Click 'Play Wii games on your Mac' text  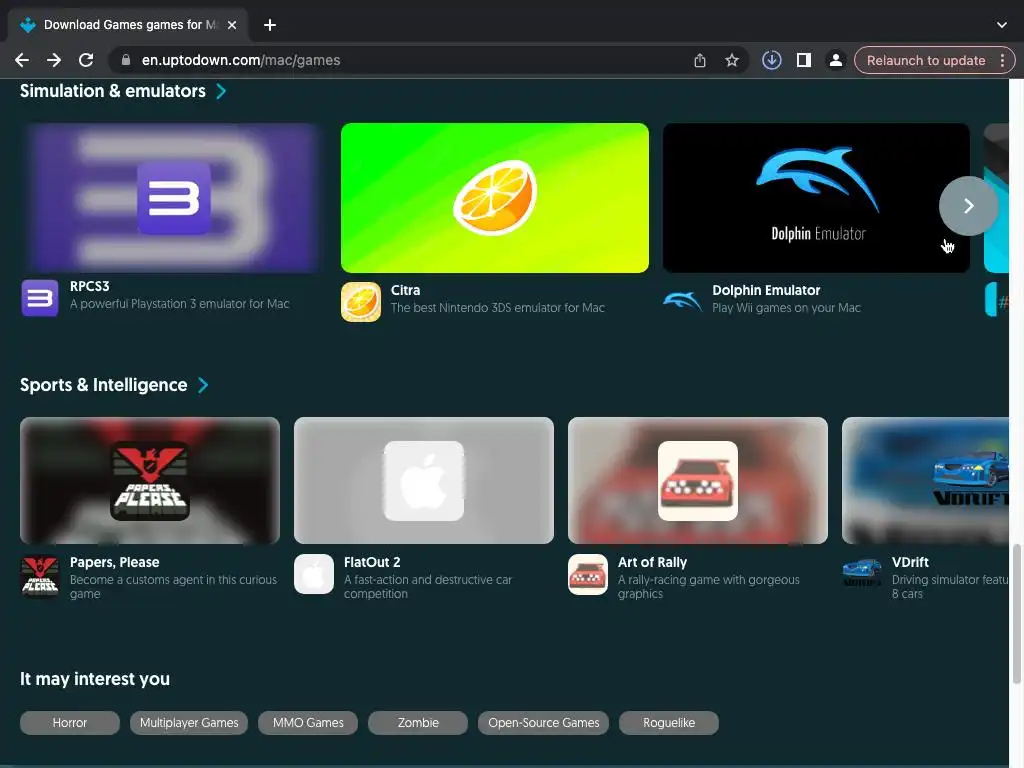click(x=786, y=308)
